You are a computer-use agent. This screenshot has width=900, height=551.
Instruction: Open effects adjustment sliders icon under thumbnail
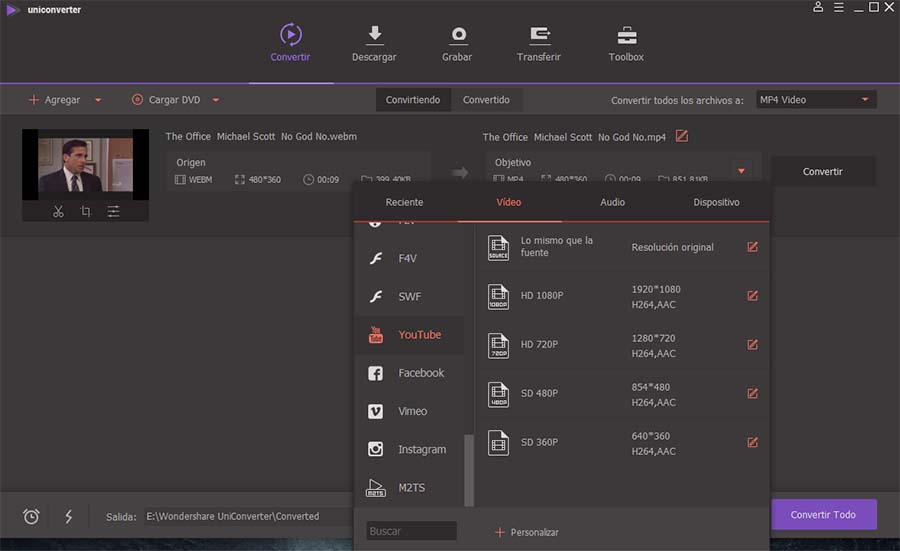(114, 211)
